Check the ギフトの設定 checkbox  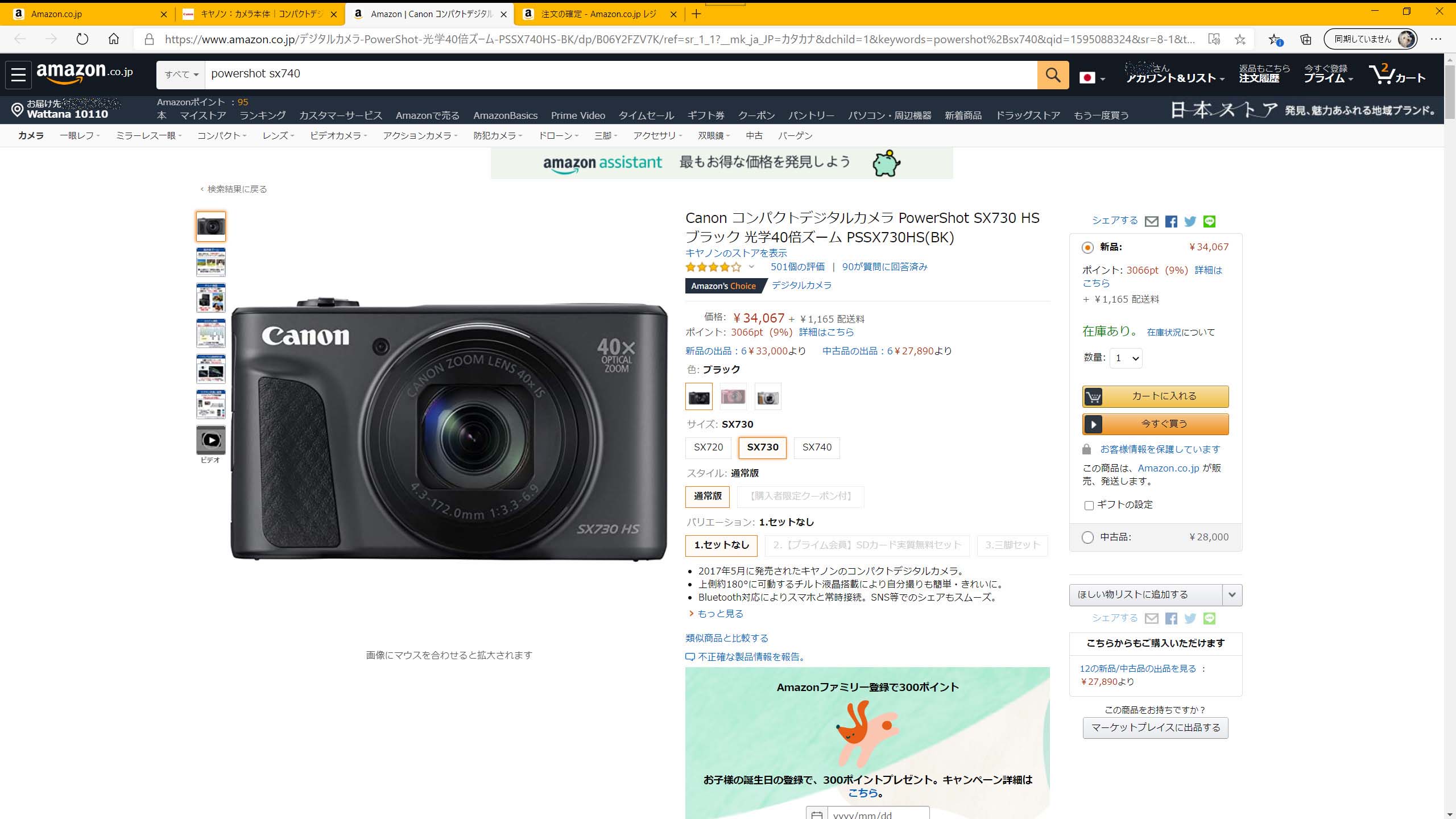coord(1089,505)
